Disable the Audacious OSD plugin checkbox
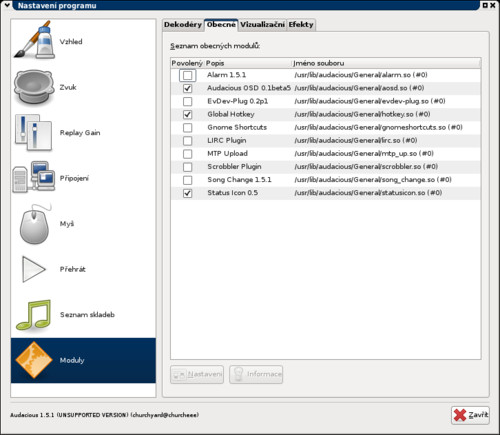The height and width of the screenshot is (435, 500). [x=187, y=88]
